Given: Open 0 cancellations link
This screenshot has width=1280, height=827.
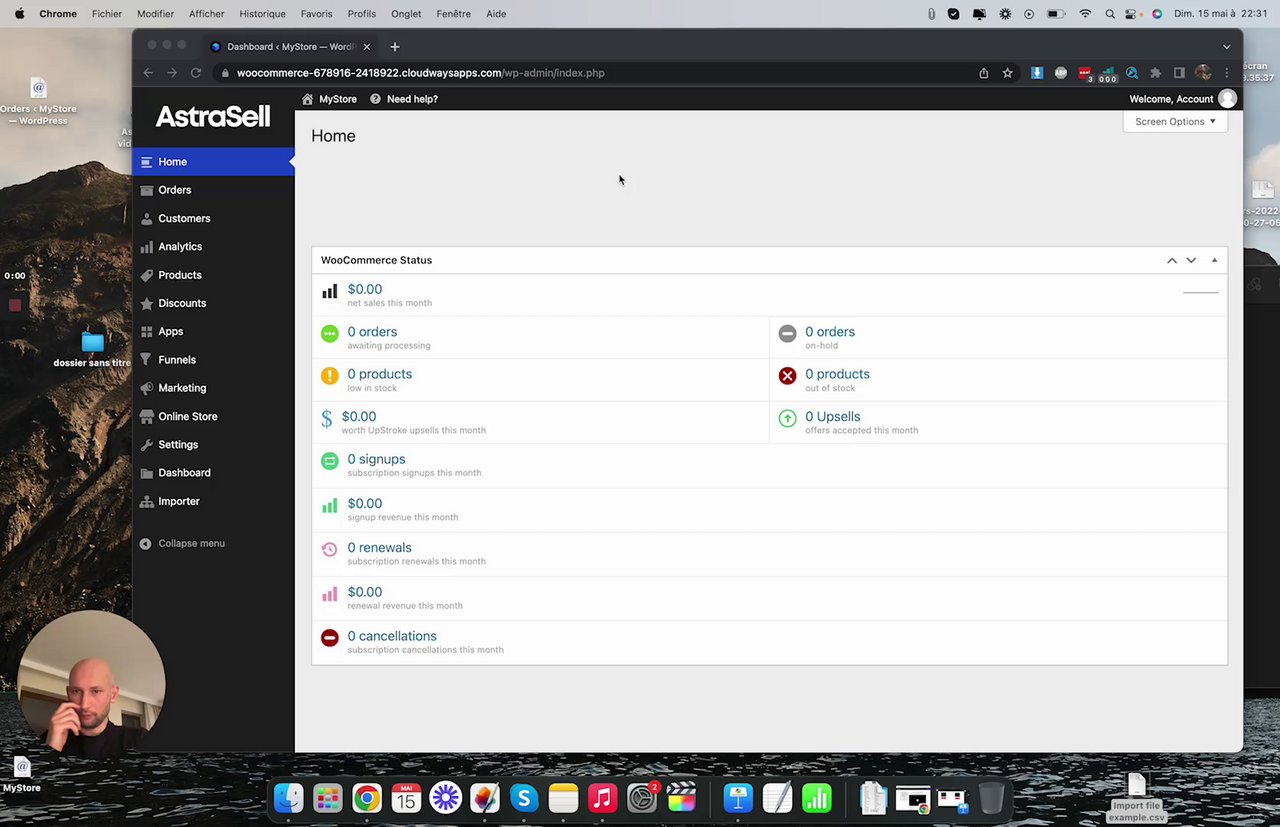Looking at the screenshot, I should pyautogui.click(x=392, y=636).
